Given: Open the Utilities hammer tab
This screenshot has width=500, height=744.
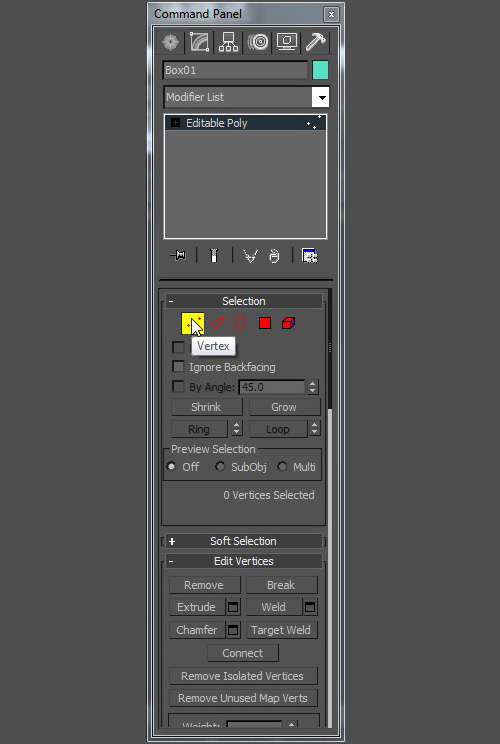Looking at the screenshot, I should point(315,42).
